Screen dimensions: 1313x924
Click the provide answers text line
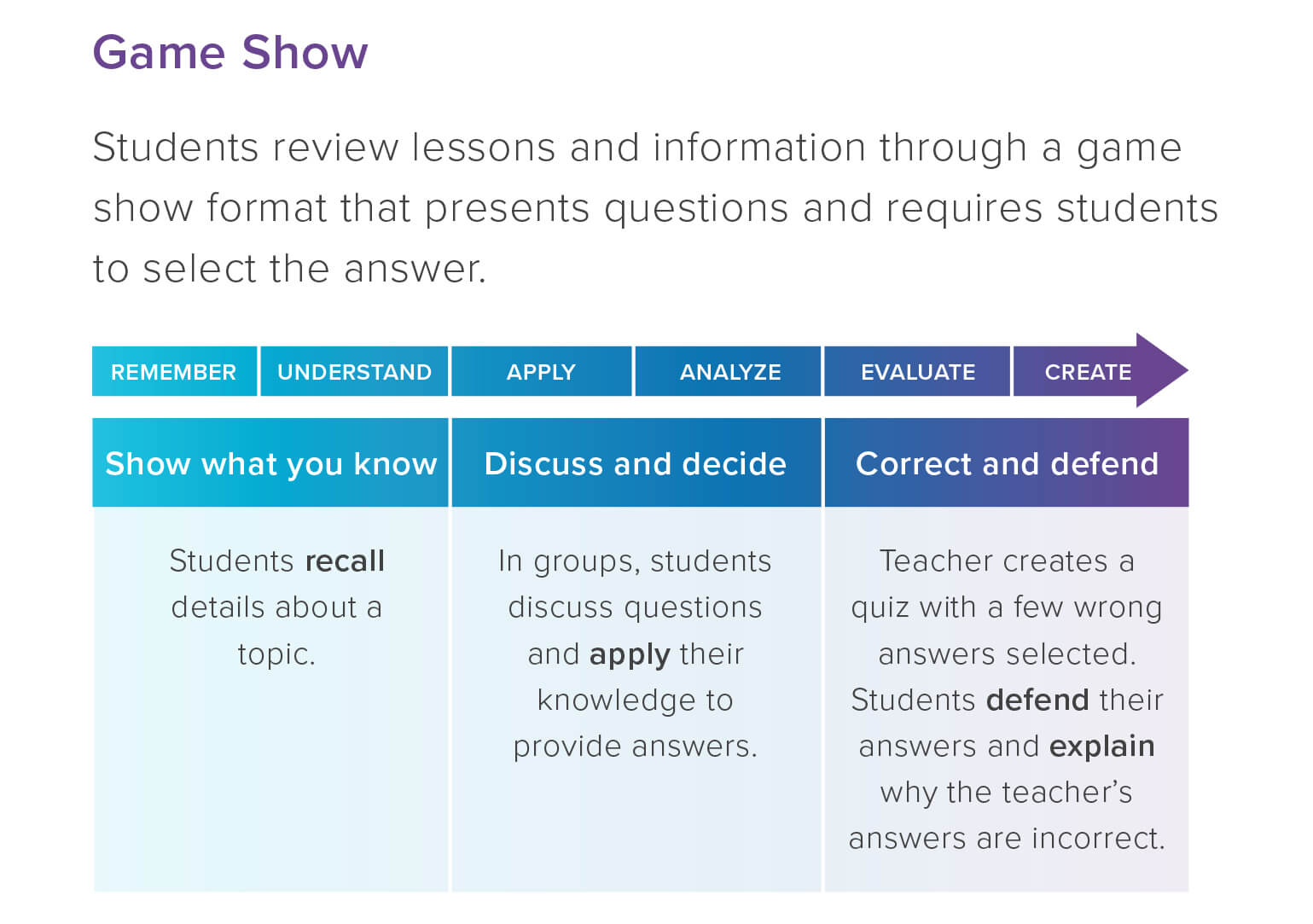(635, 747)
